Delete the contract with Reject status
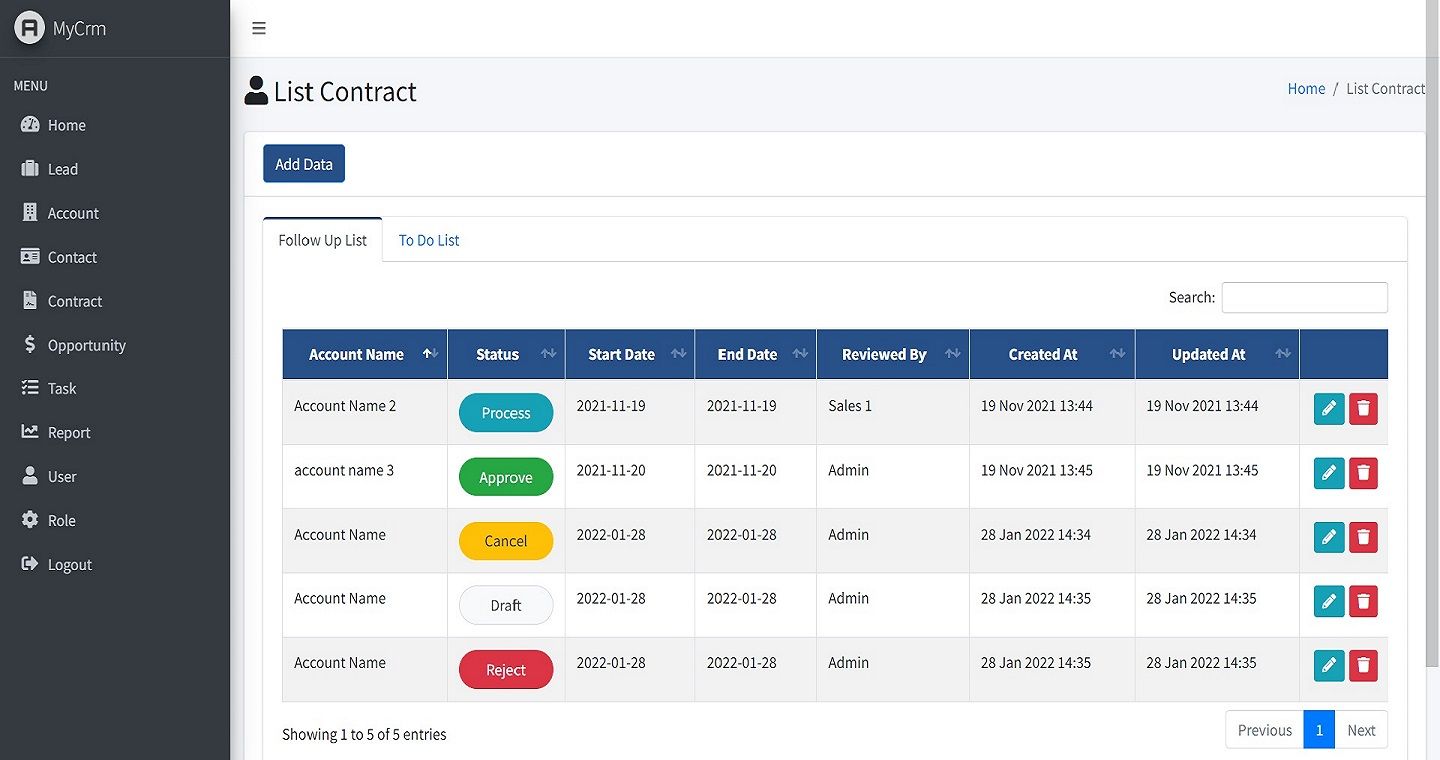Image resolution: width=1440 pixels, height=760 pixels. pyautogui.click(x=1363, y=665)
